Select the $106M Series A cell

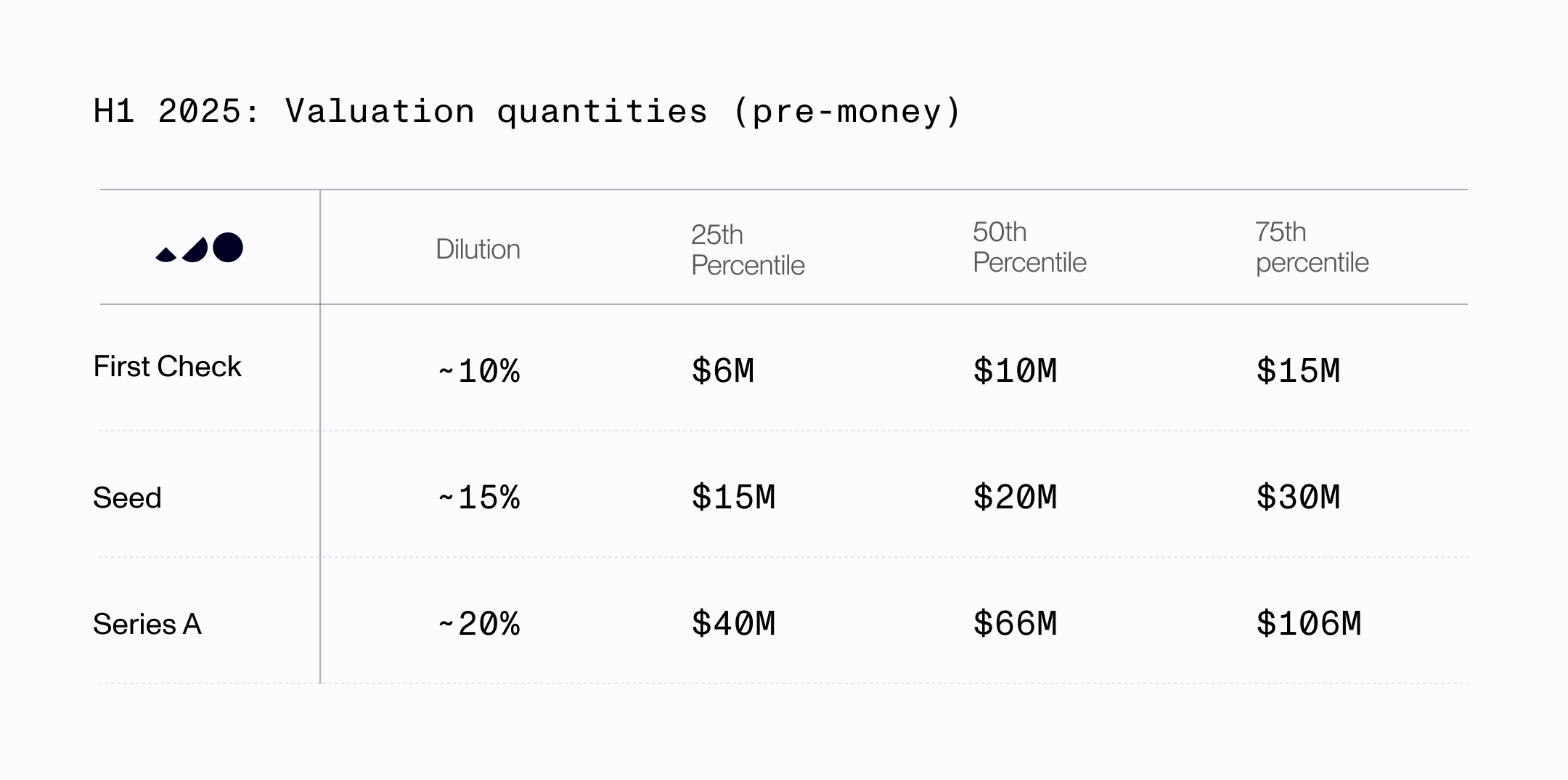point(1308,624)
